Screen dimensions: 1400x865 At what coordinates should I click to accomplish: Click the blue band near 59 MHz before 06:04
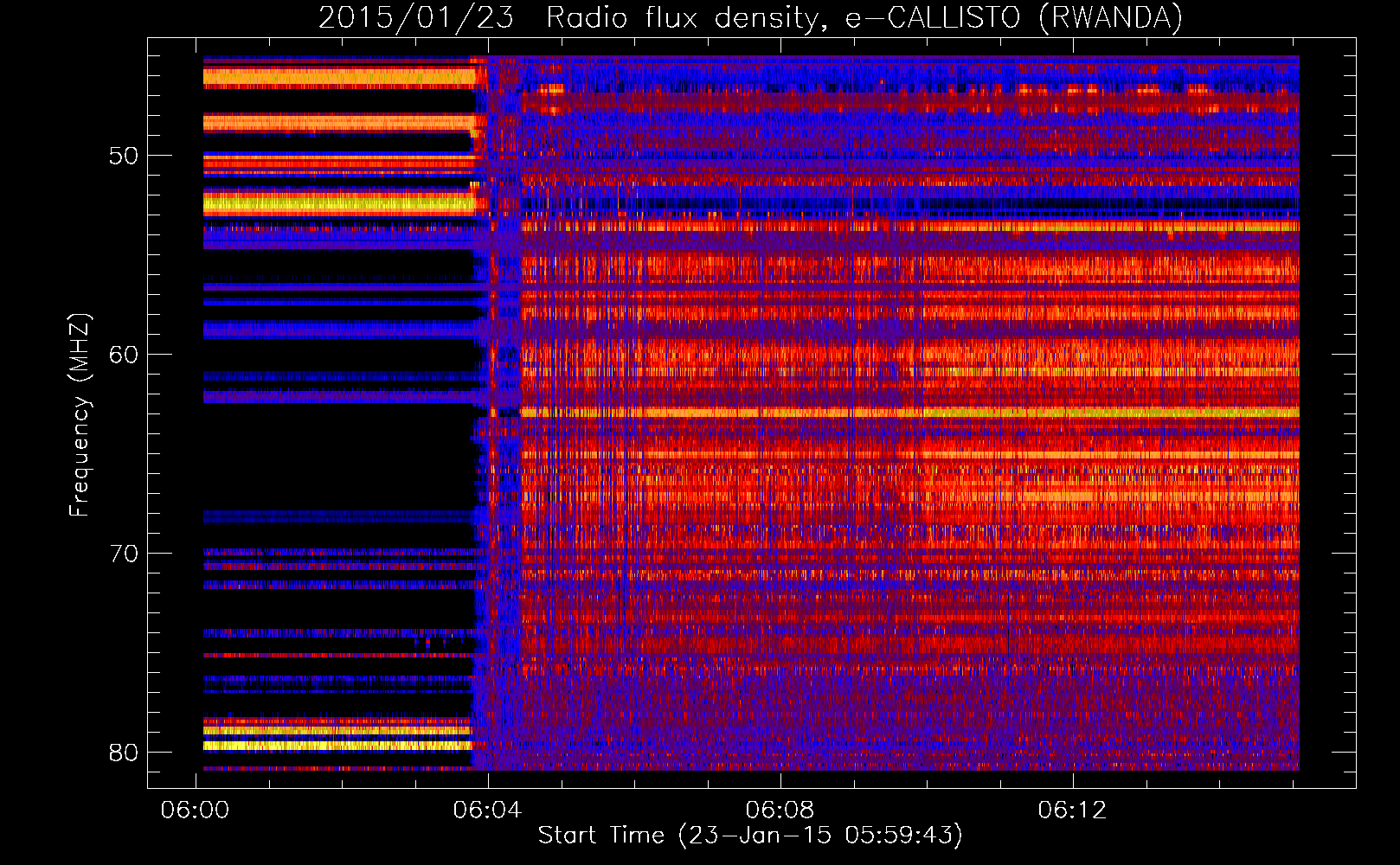tap(337, 330)
